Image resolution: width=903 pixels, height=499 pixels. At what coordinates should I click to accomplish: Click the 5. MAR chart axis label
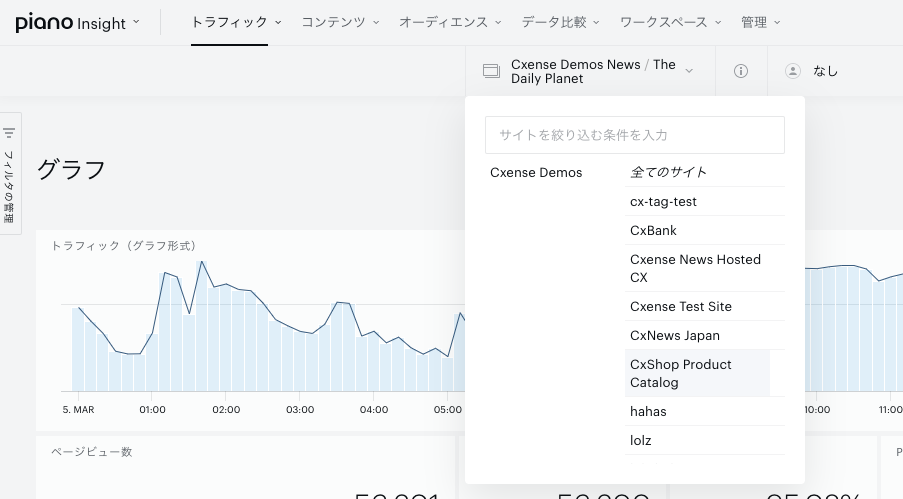pyautogui.click(x=78, y=410)
